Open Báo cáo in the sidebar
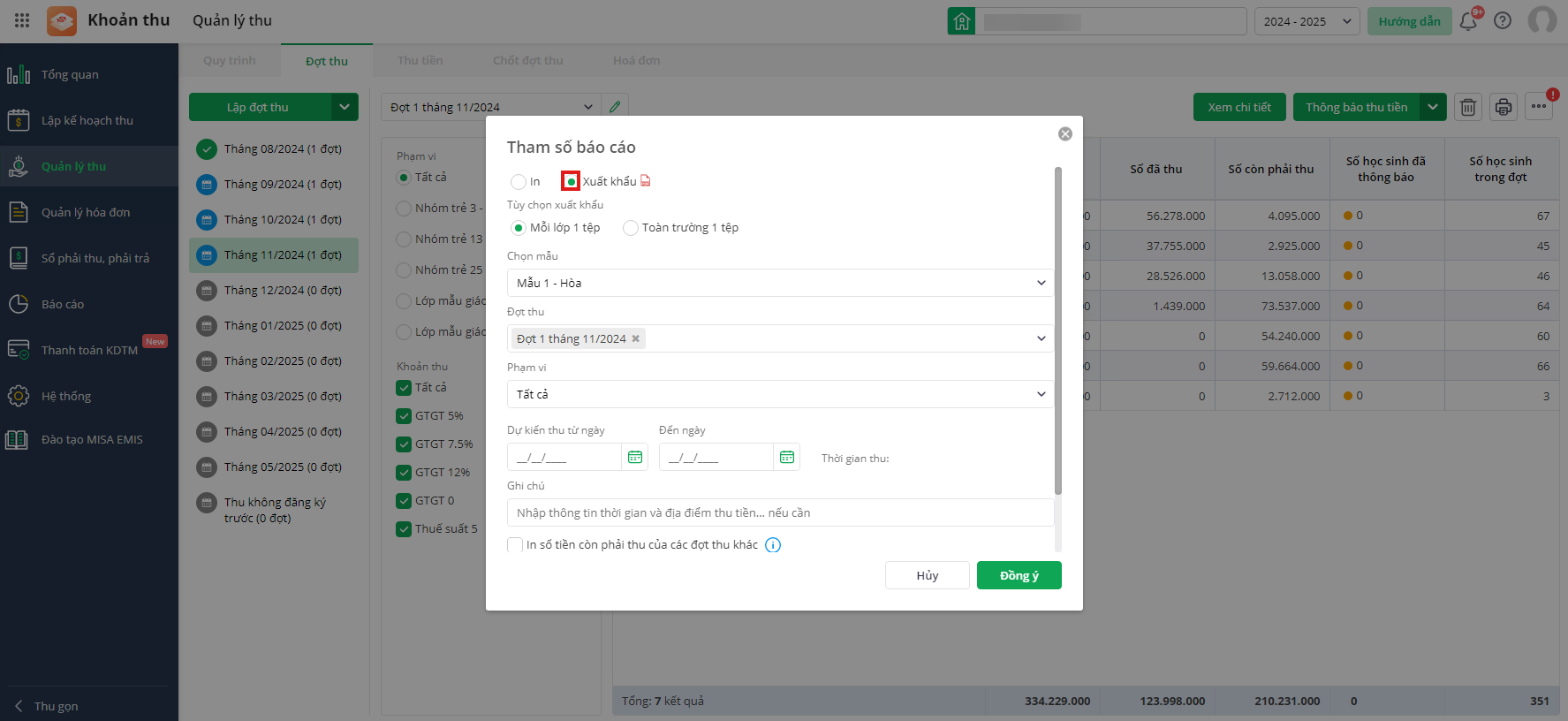1568x721 pixels. click(63, 304)
